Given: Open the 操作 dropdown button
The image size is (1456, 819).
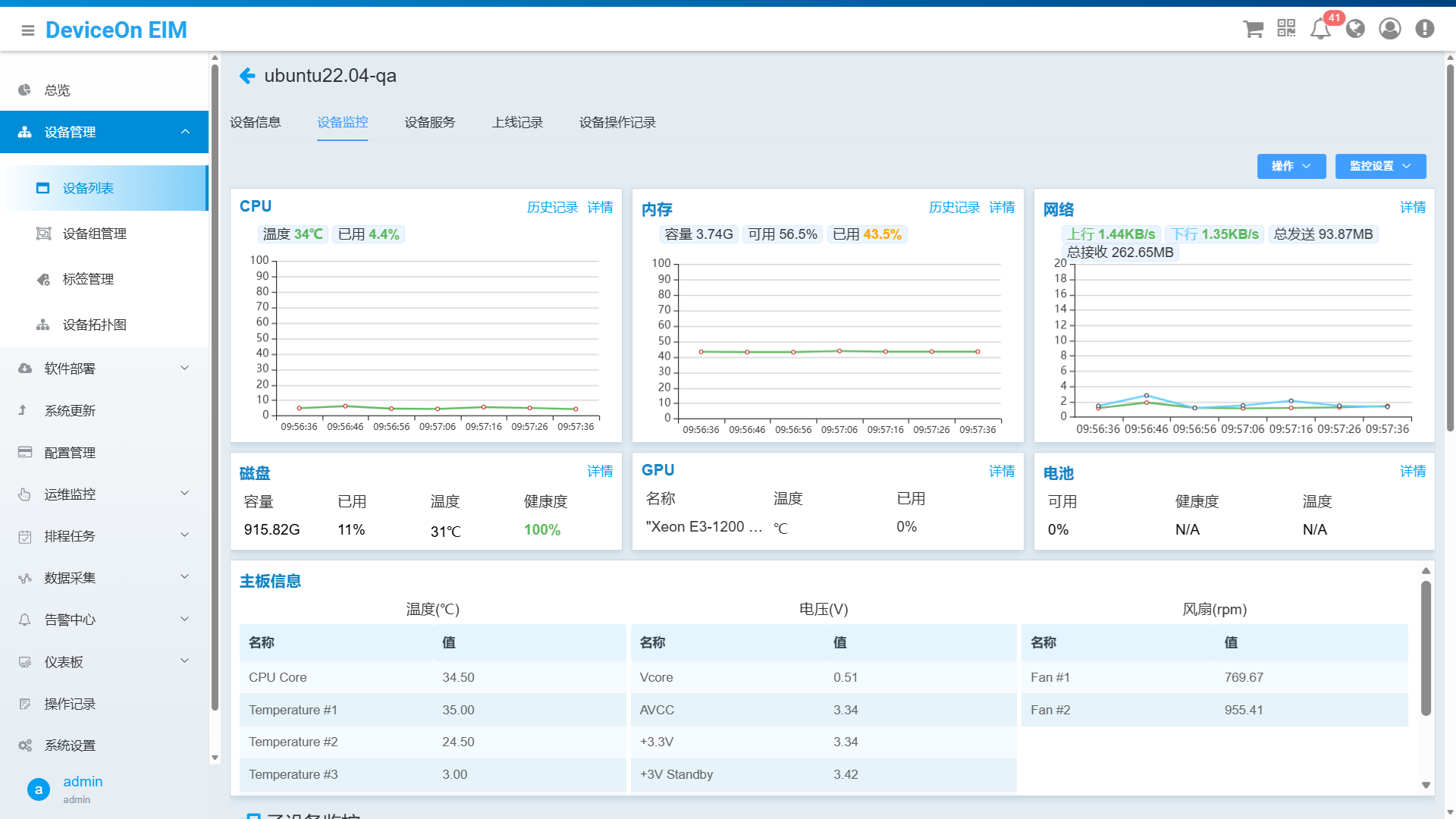Looking at the screenshot, I should click(x=1291, y=166).
